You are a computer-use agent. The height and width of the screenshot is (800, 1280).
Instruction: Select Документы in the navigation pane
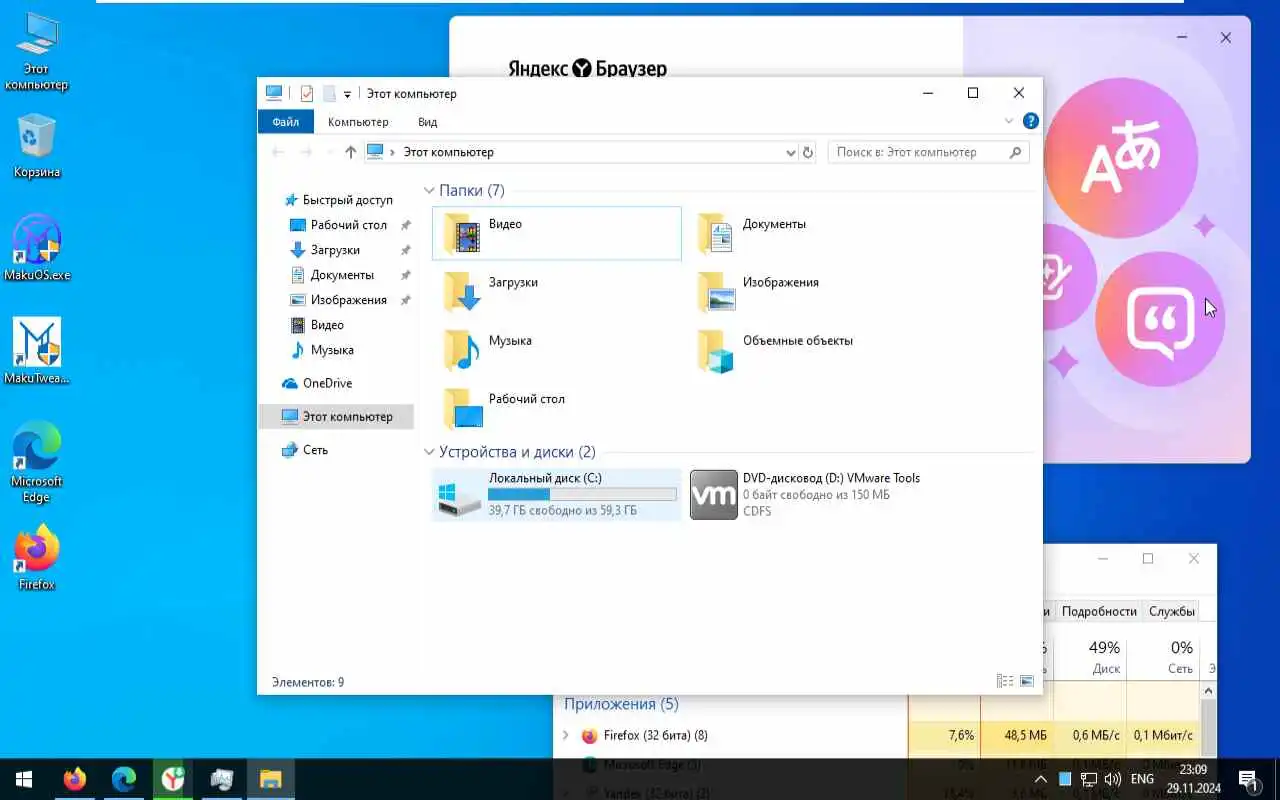342,275
